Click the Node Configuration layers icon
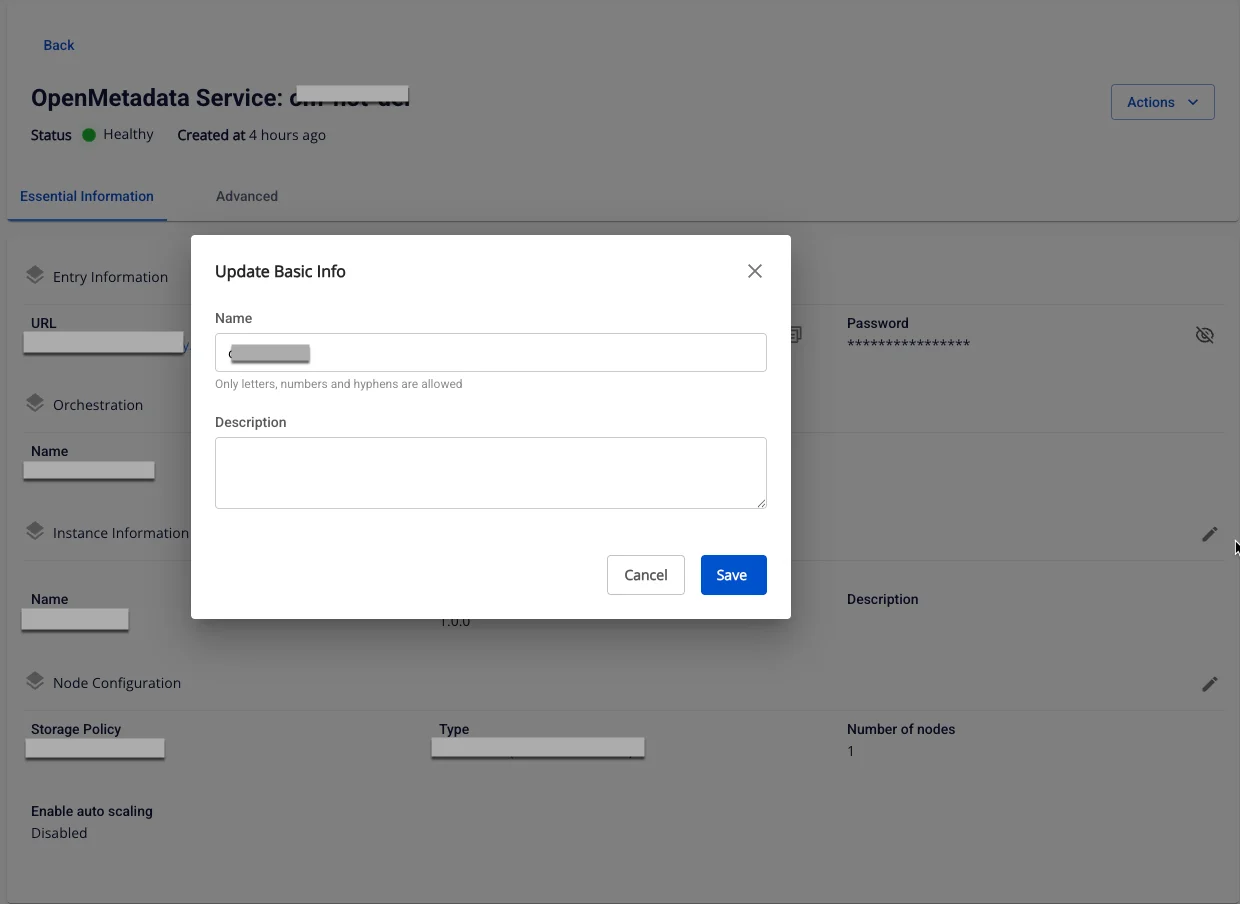1240x904 pixels. [35, 681]
